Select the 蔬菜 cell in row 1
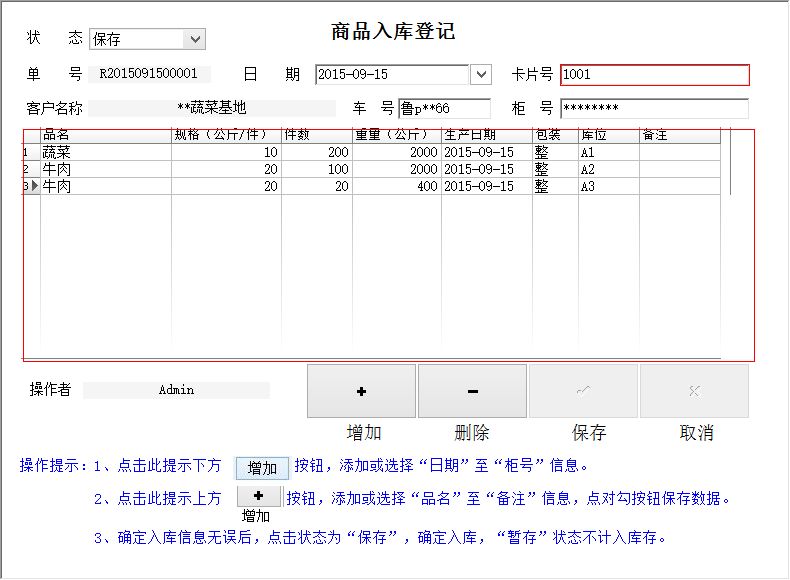790x580 pixels. point(106,152)
